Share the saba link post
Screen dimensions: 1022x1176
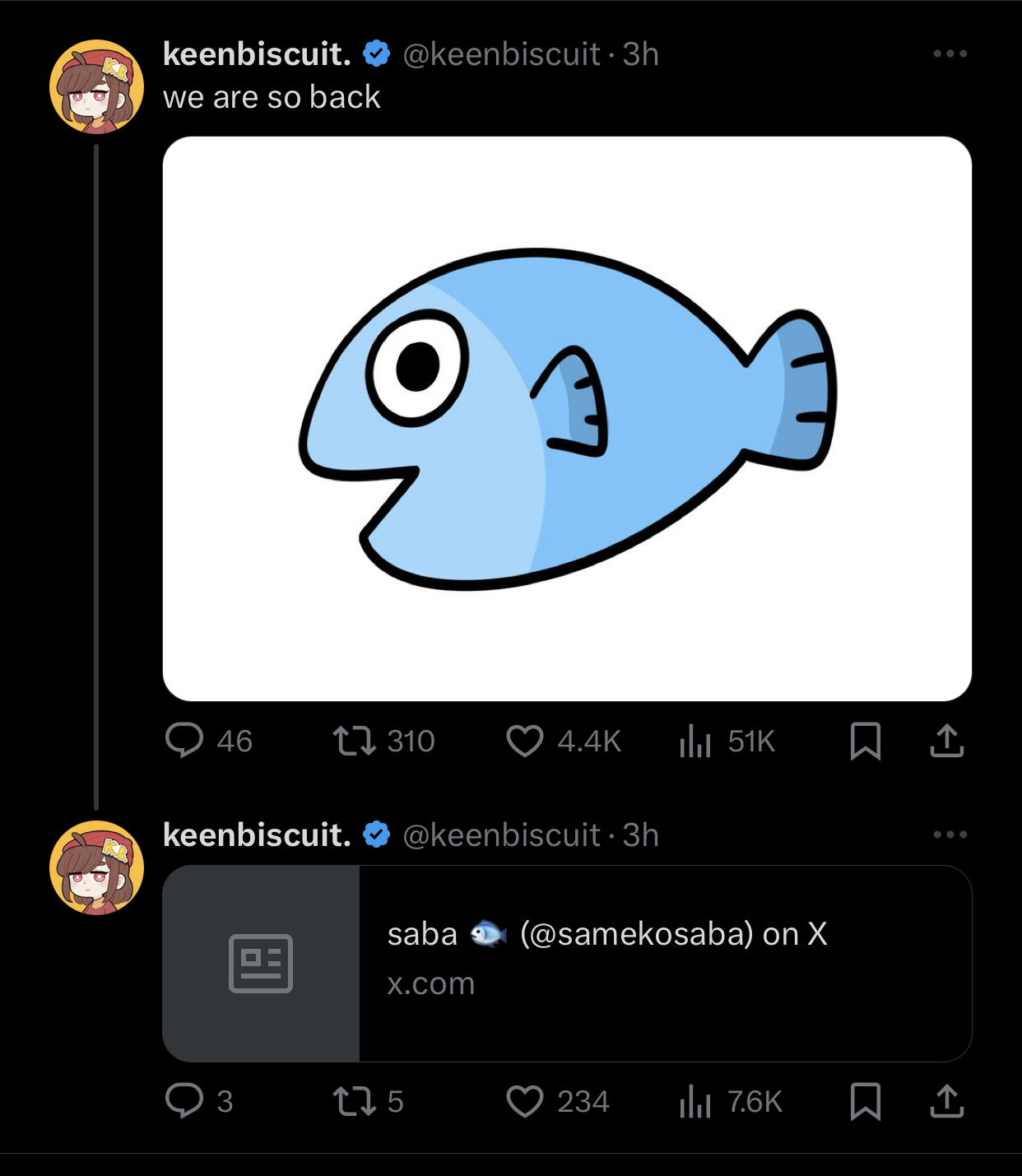[946, 1101]
